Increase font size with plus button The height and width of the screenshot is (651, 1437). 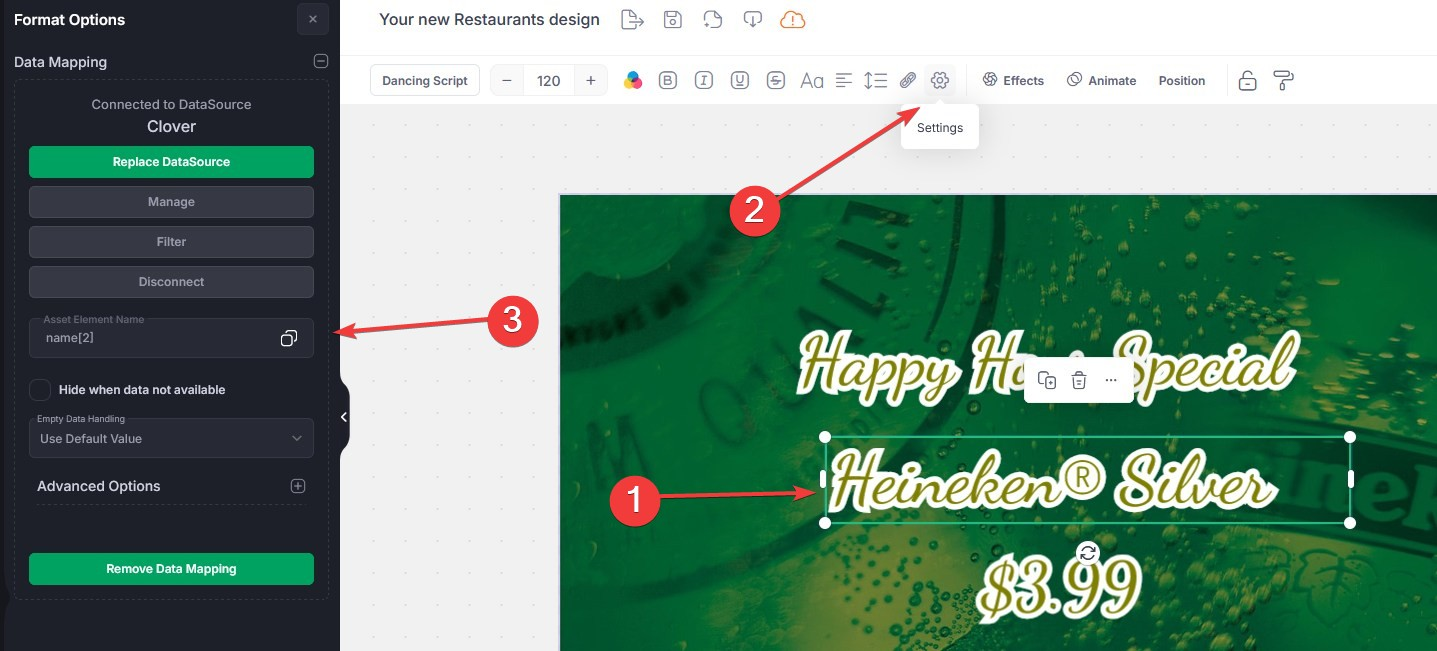pos(591,81)
